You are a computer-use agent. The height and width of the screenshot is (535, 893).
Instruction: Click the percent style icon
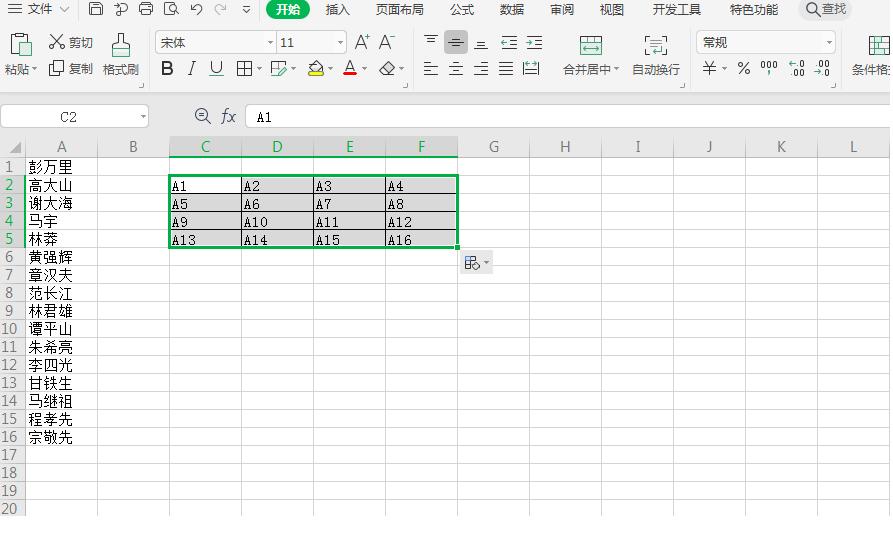click(743, 69)
